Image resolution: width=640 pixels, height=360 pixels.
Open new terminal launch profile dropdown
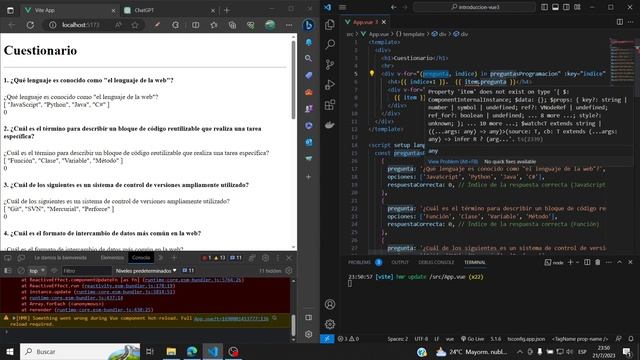[x=578, y=262]
